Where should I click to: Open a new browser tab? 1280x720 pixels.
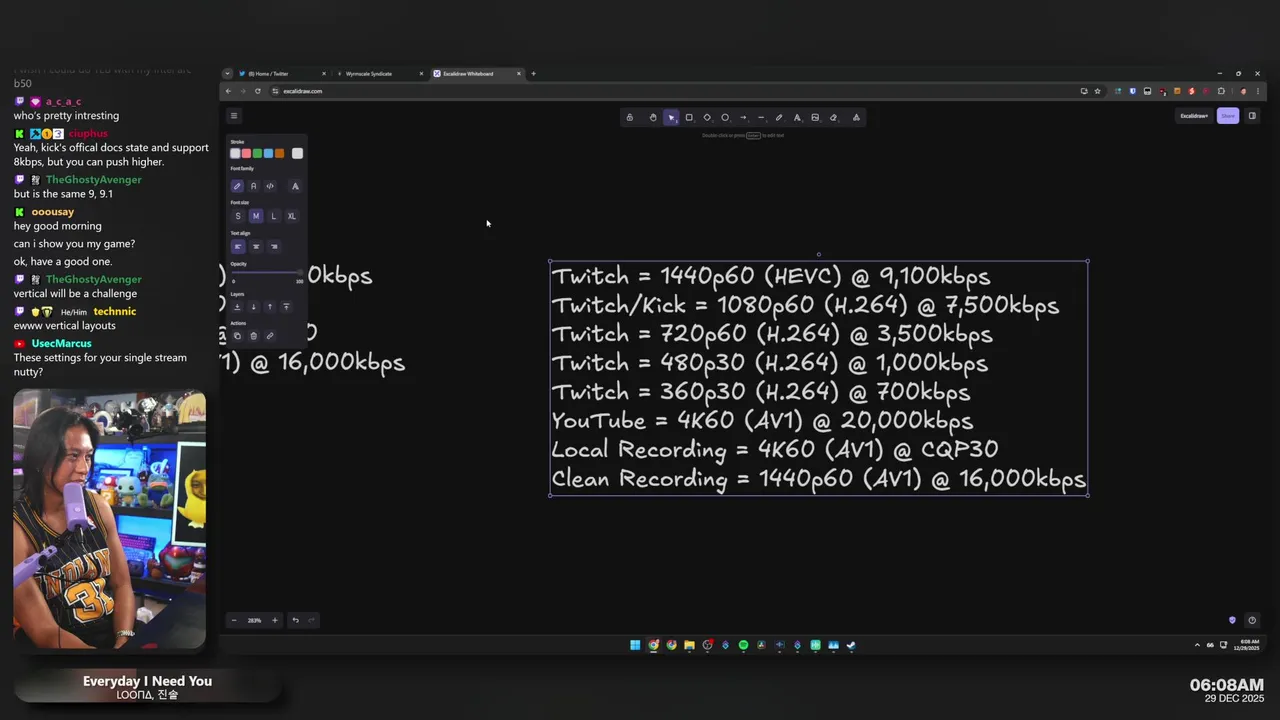pyautogui.click(x=533, y=73)
